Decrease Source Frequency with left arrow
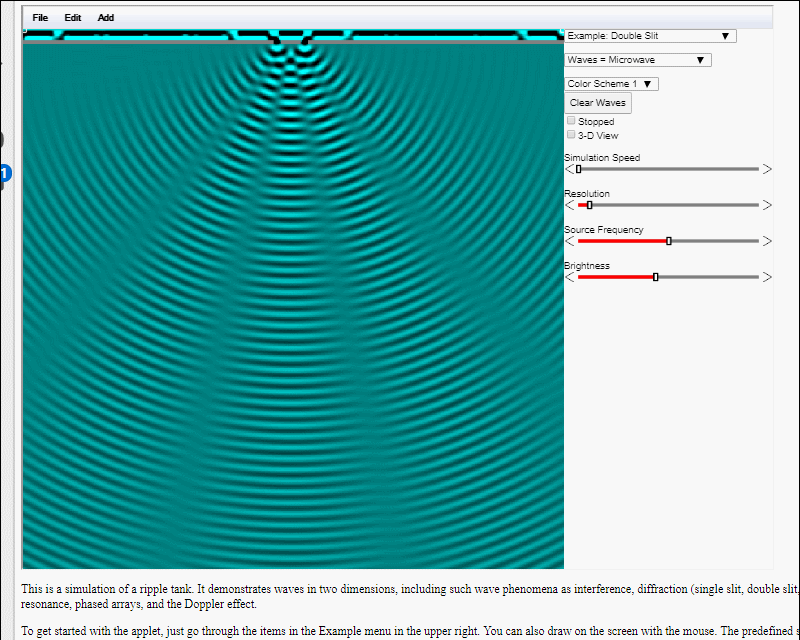The width and height of the screenshot is (800, 640). tap(570, 241)
